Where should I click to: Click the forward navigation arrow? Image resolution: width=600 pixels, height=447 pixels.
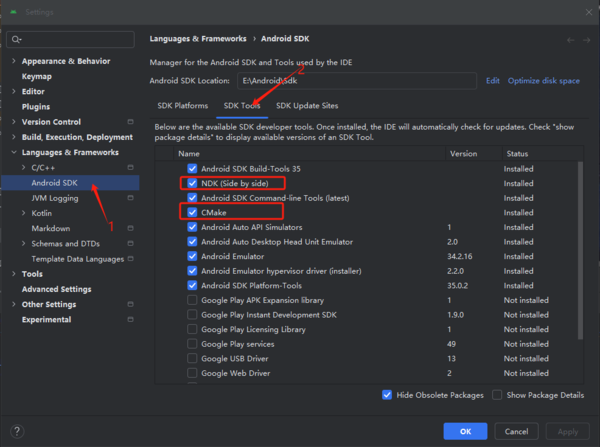point(586,39)
